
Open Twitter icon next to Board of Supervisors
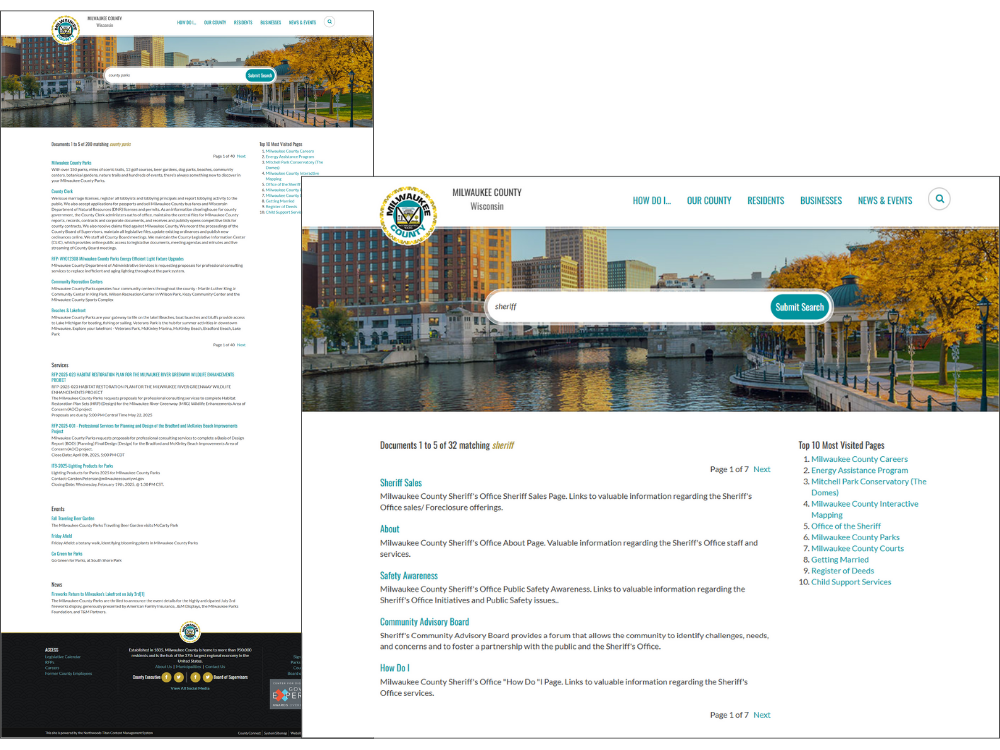point(206,677)
